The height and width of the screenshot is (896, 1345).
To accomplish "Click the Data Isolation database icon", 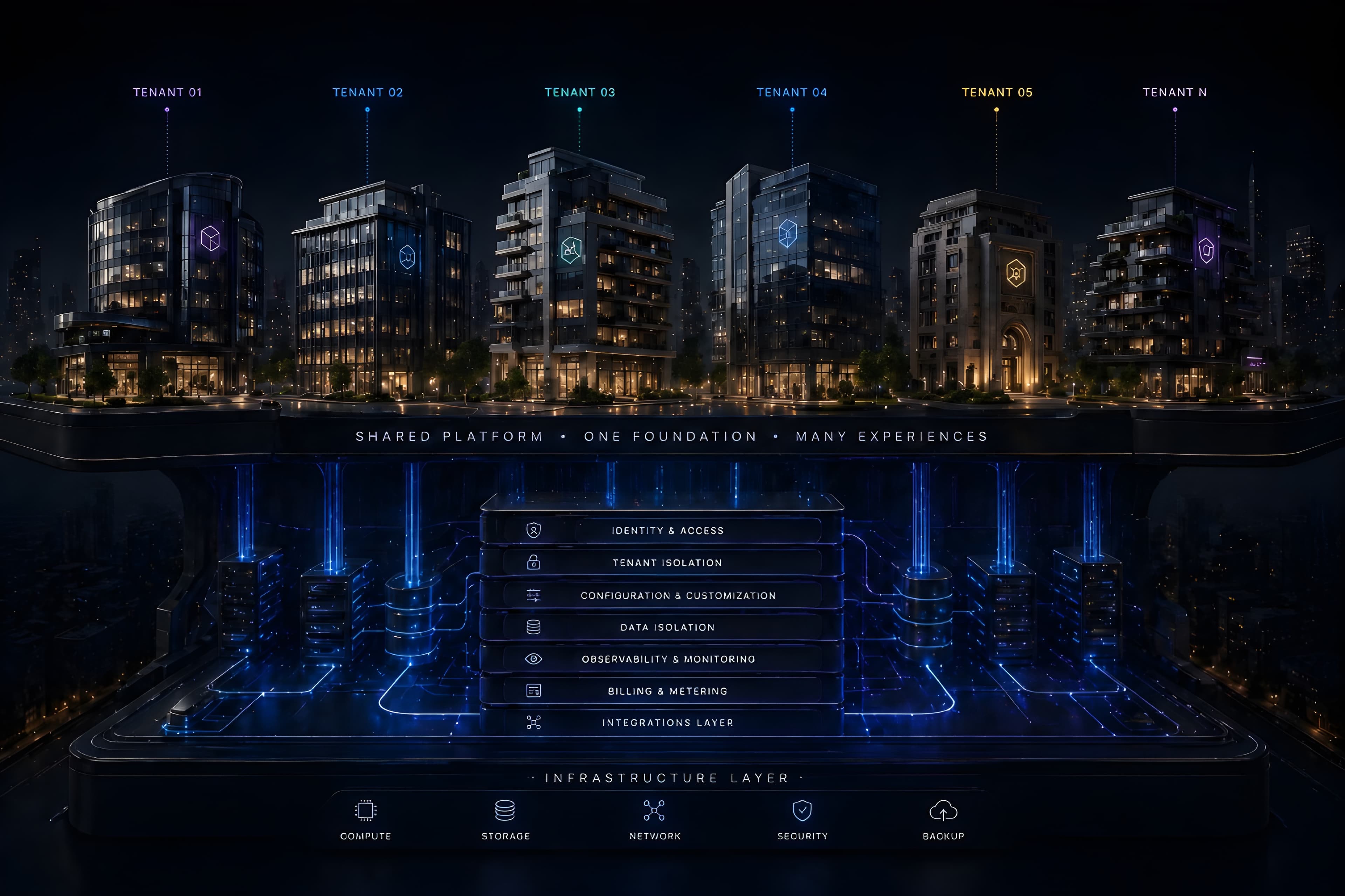I will pos(533,627).
